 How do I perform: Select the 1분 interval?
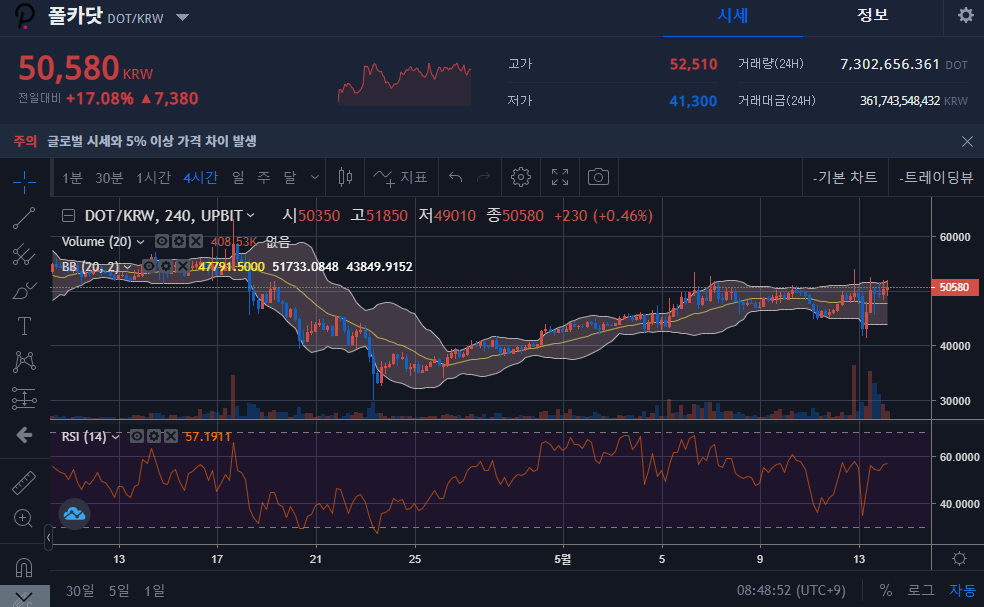pos(72,178)
